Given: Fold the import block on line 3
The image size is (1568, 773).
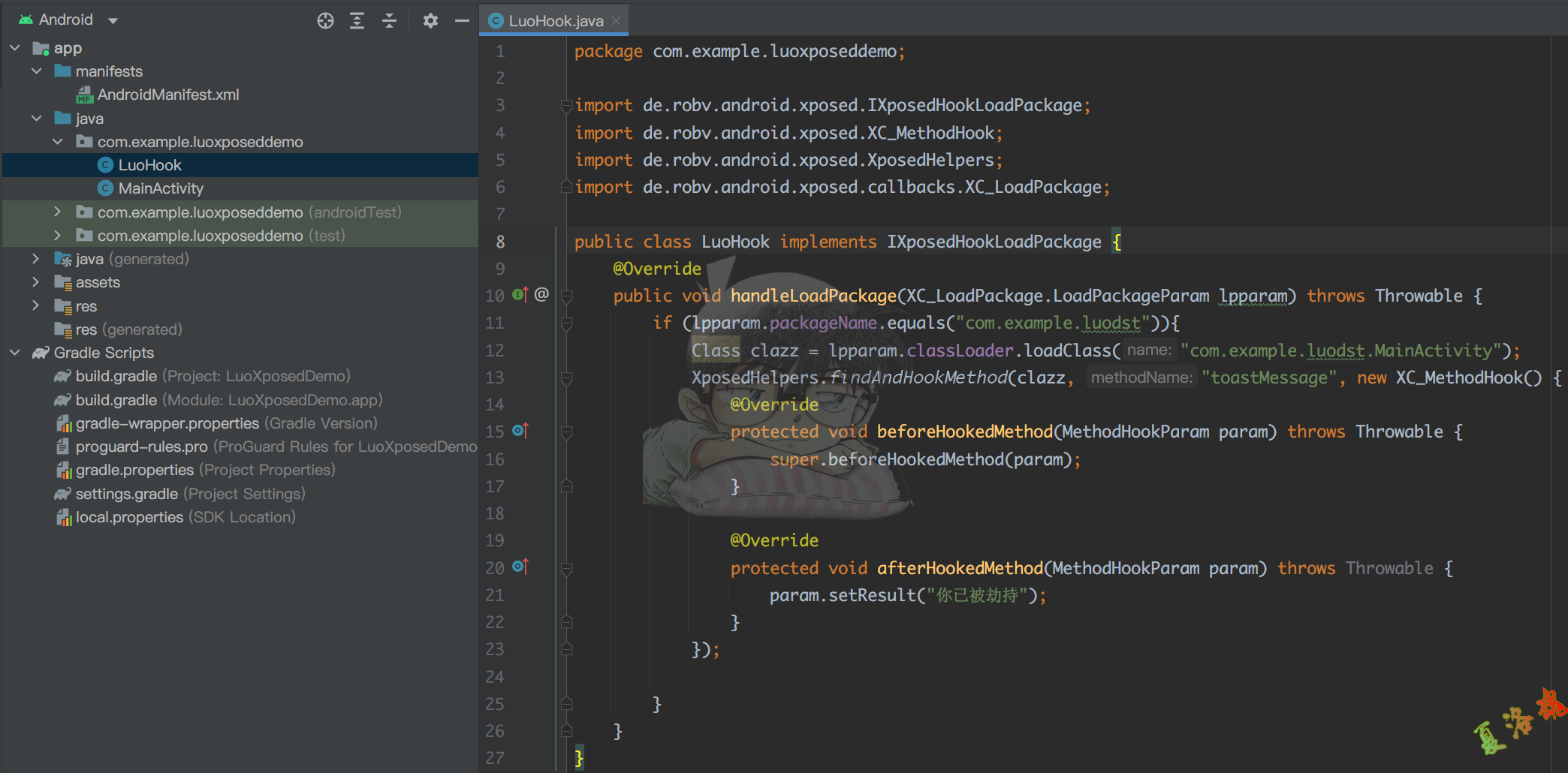Looking at the screenshot, I should [x=567, y=106].
